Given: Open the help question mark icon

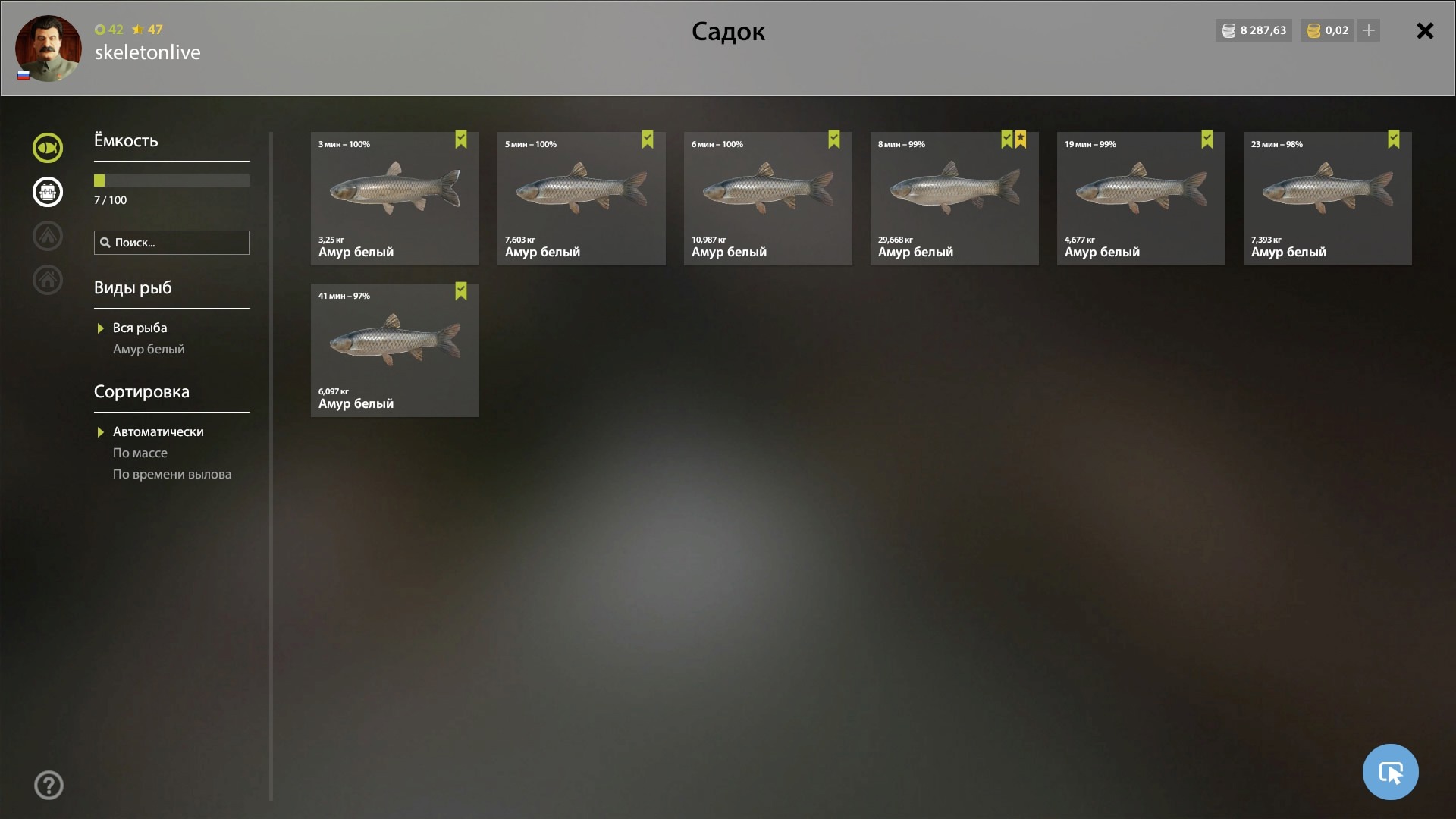Looking at the screenshot, I should click(x=49, y=785).
